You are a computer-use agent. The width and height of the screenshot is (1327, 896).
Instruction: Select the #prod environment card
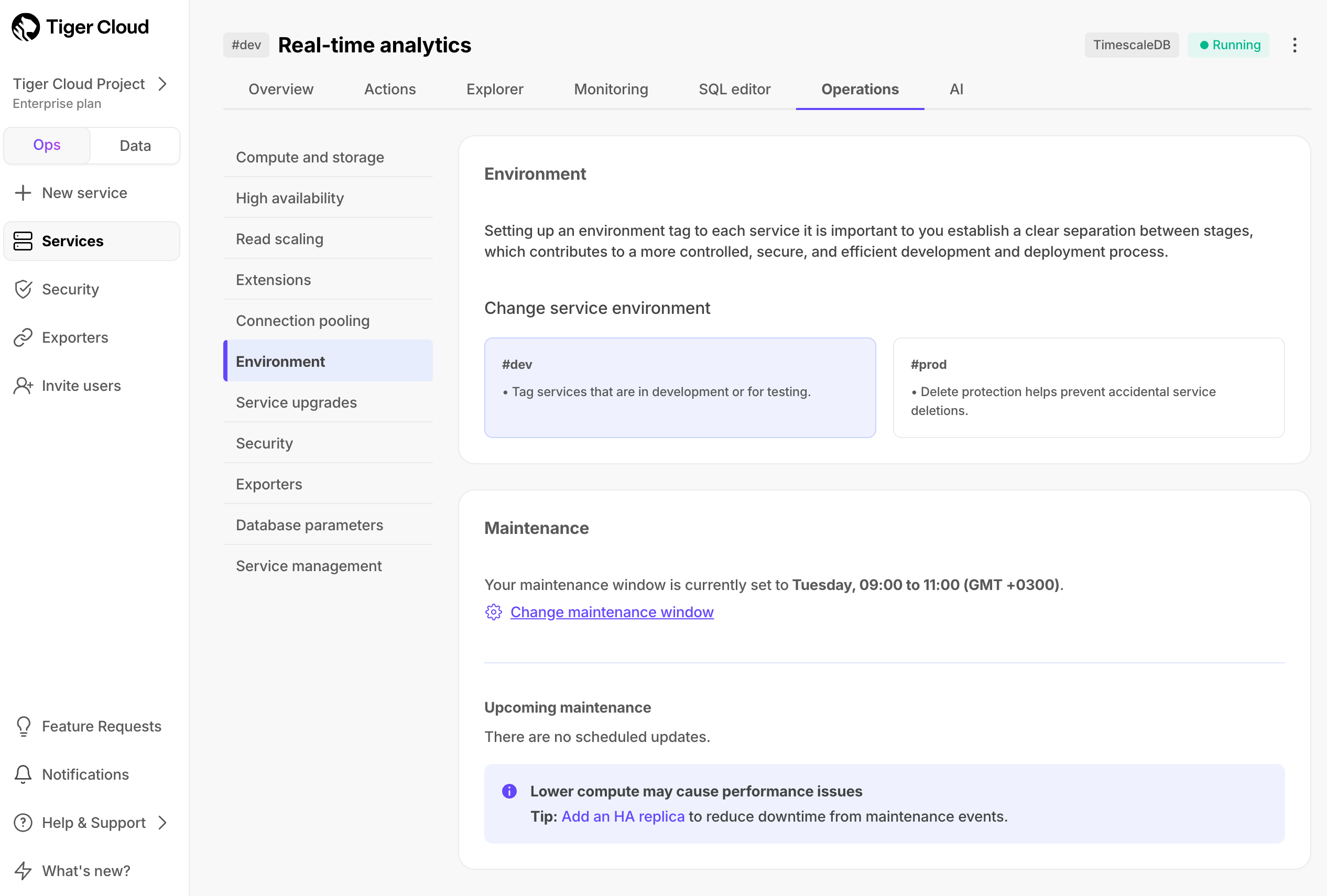[x=1089, y=388]
